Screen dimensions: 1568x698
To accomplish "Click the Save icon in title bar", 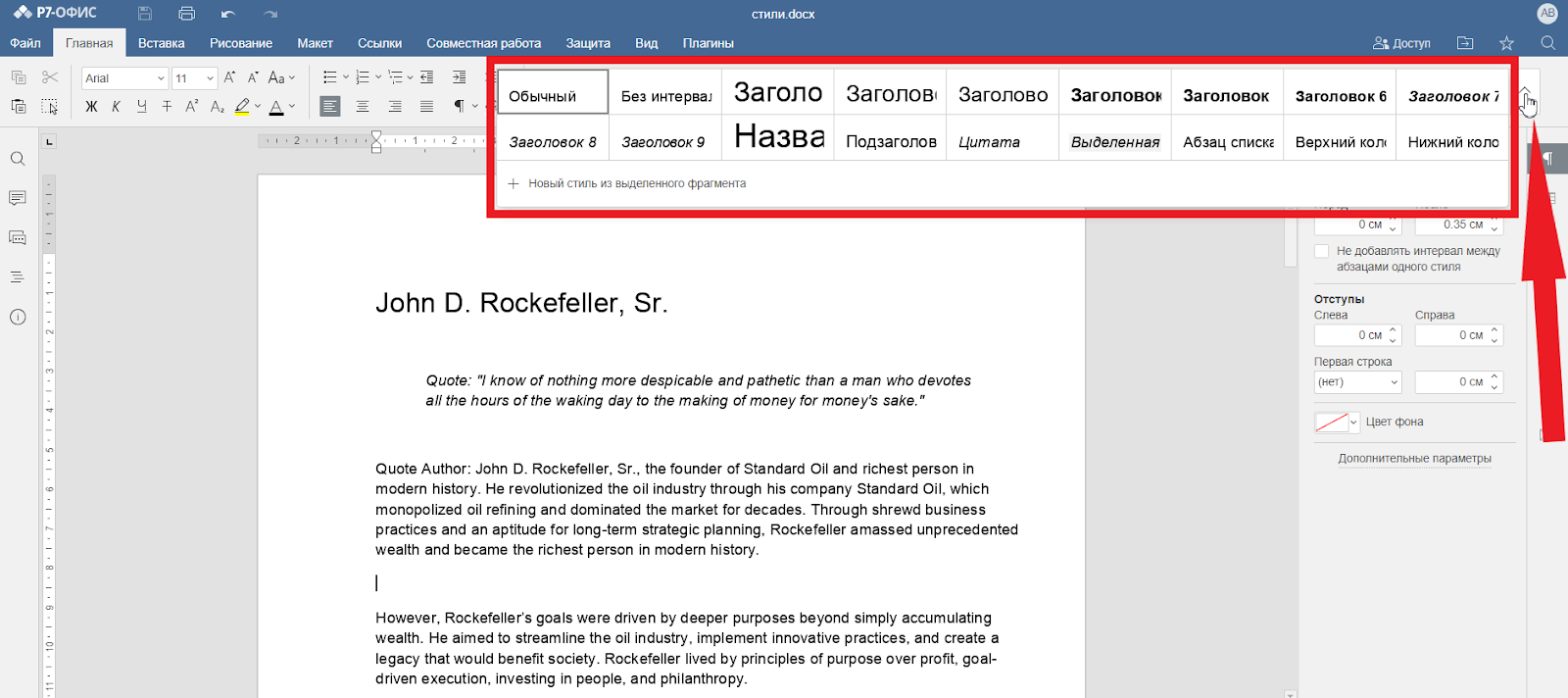I will click(145, 14).
